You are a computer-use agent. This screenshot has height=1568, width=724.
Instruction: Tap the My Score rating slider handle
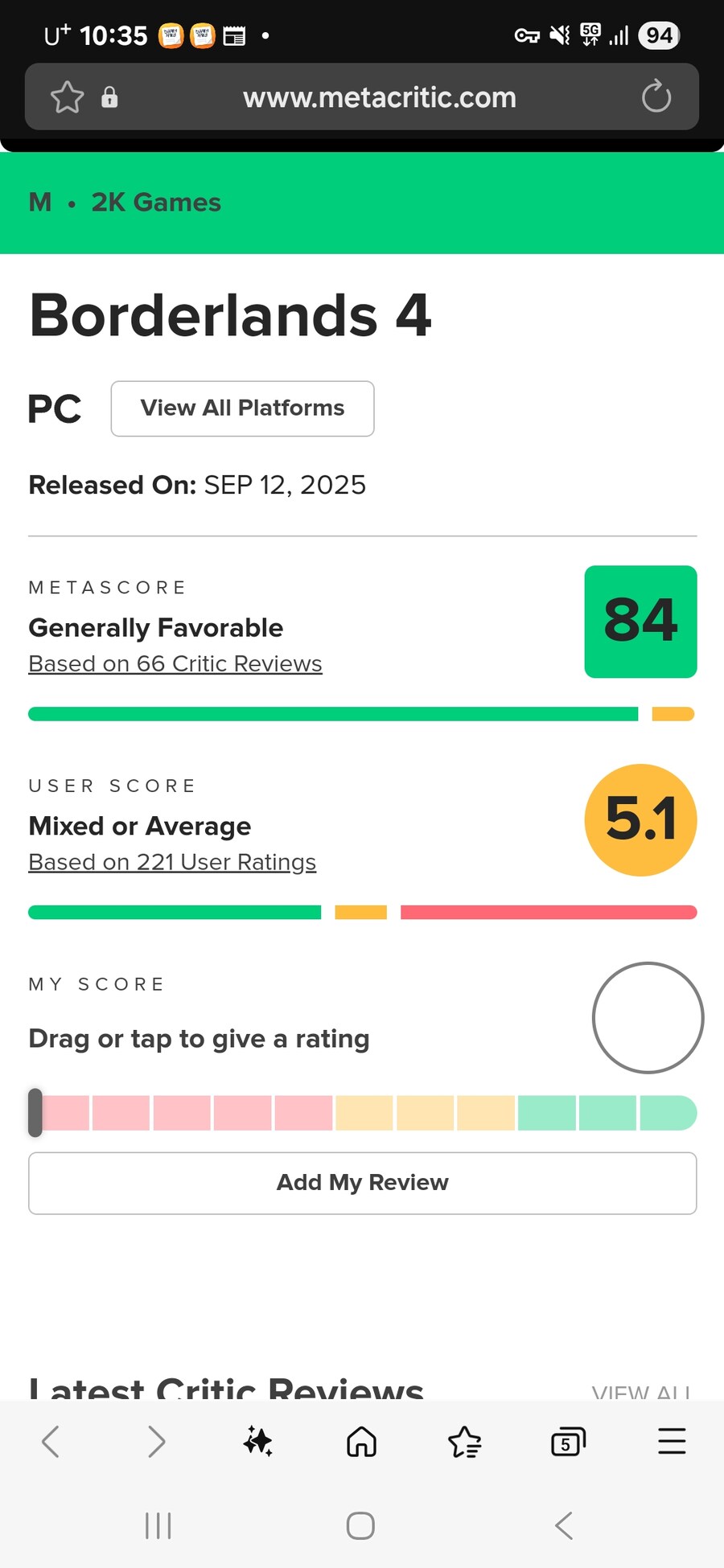point(35,1113)
